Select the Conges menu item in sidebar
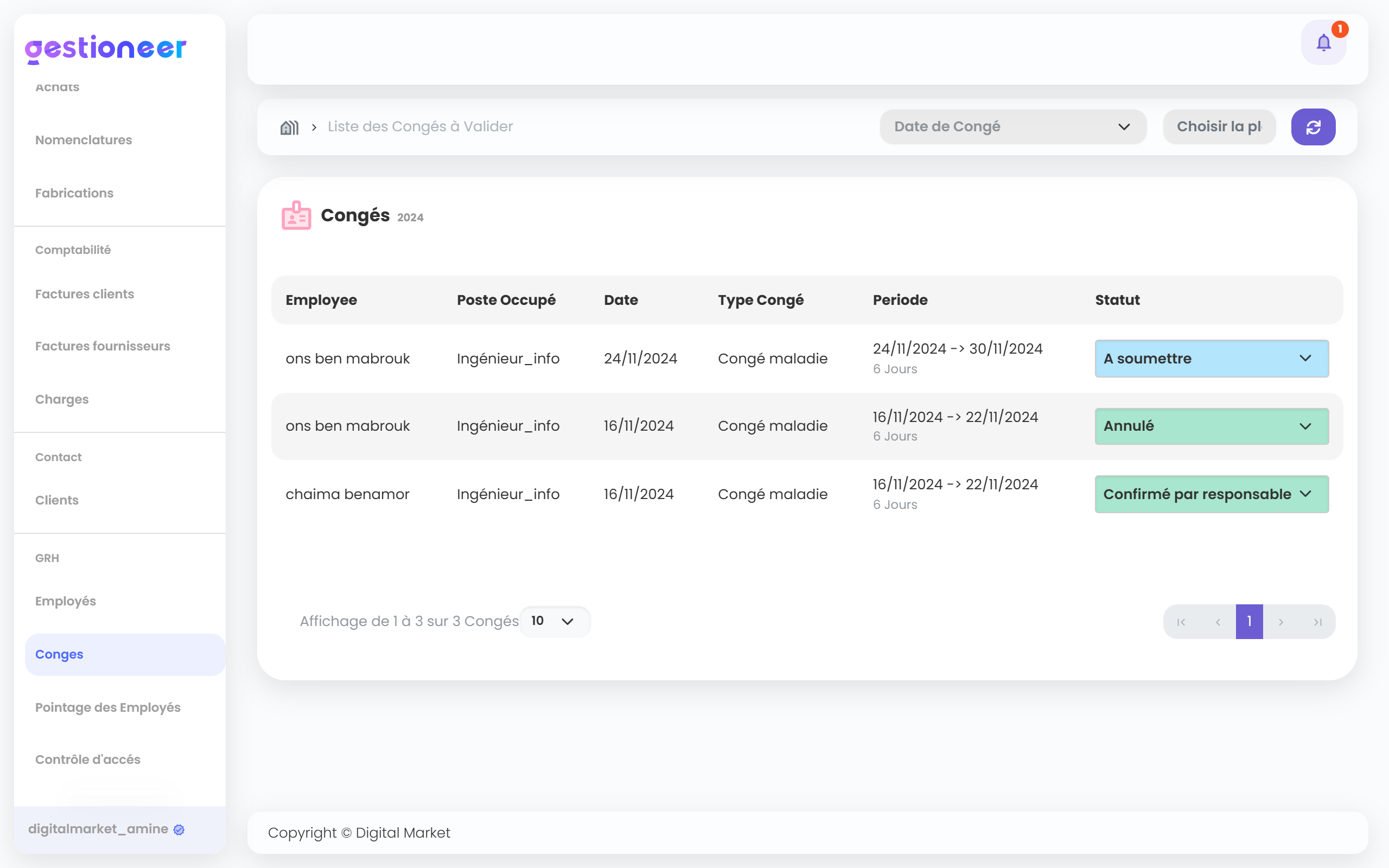This screenshot has width=1389, height=868. click(59, 654)
